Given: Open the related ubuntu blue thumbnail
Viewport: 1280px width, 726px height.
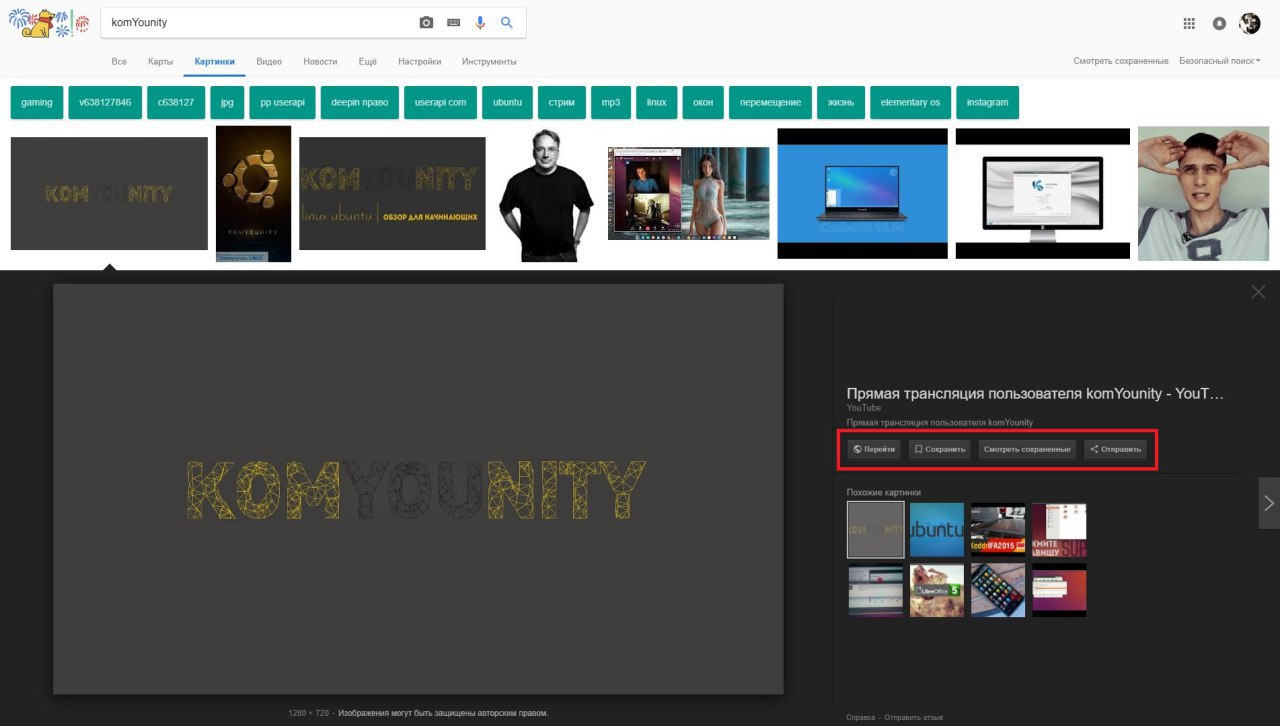Looking at the screenshot, I should tap(937, 529).
